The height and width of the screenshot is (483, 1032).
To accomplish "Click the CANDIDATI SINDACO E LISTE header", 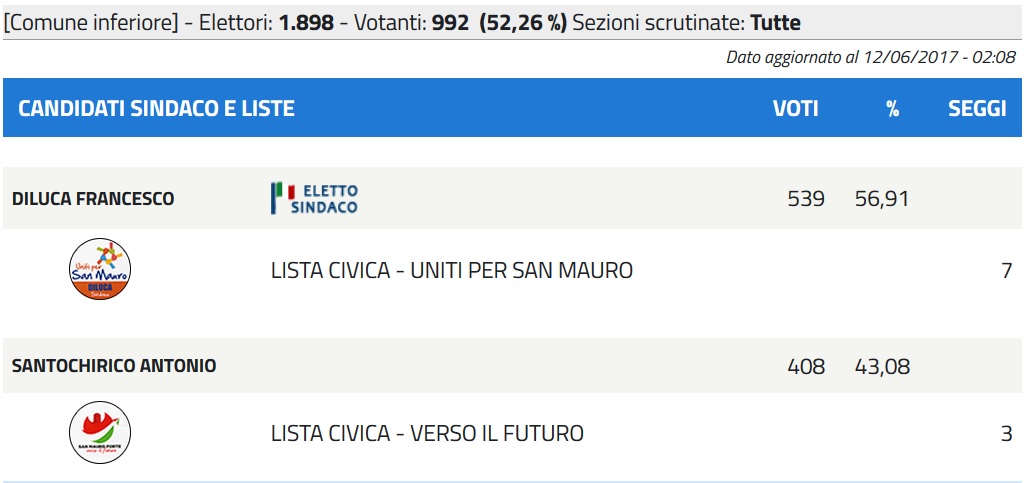I will coord(156,109).
